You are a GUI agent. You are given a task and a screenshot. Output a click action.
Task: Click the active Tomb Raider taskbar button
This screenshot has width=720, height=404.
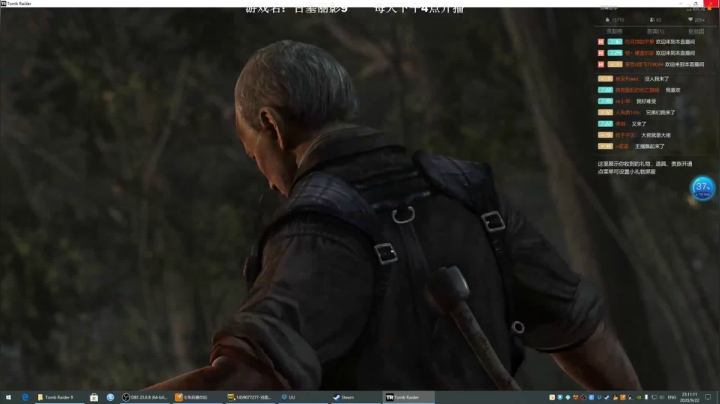click(409, 398)
